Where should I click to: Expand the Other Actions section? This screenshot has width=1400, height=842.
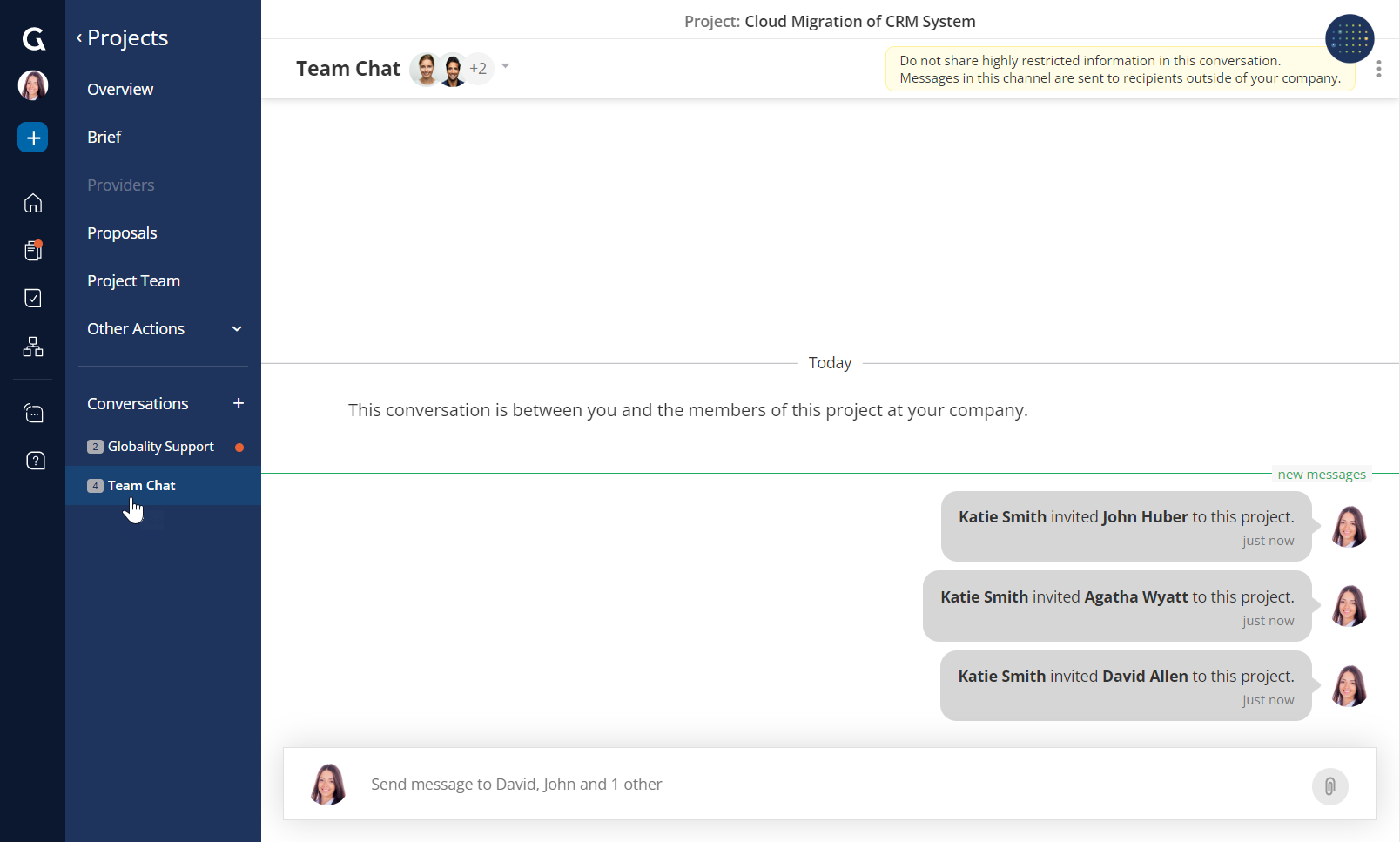coord(136,329)
